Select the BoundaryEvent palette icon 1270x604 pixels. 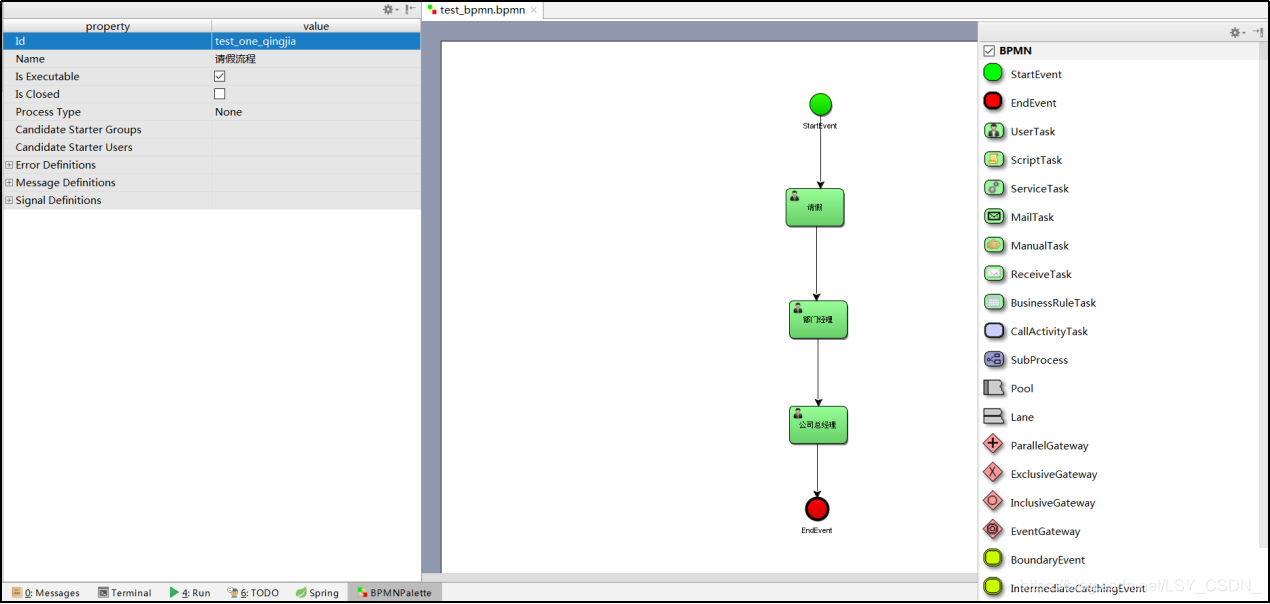993,558
